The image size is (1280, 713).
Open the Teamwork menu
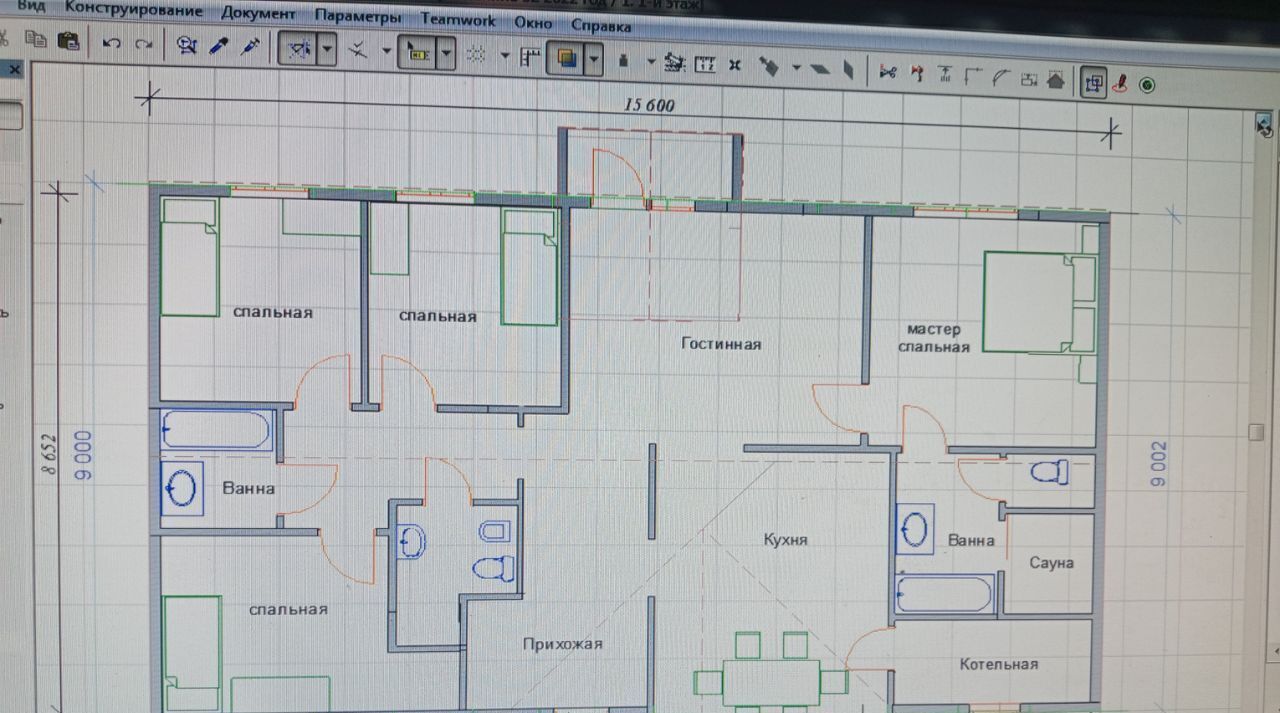click(457, 19)
